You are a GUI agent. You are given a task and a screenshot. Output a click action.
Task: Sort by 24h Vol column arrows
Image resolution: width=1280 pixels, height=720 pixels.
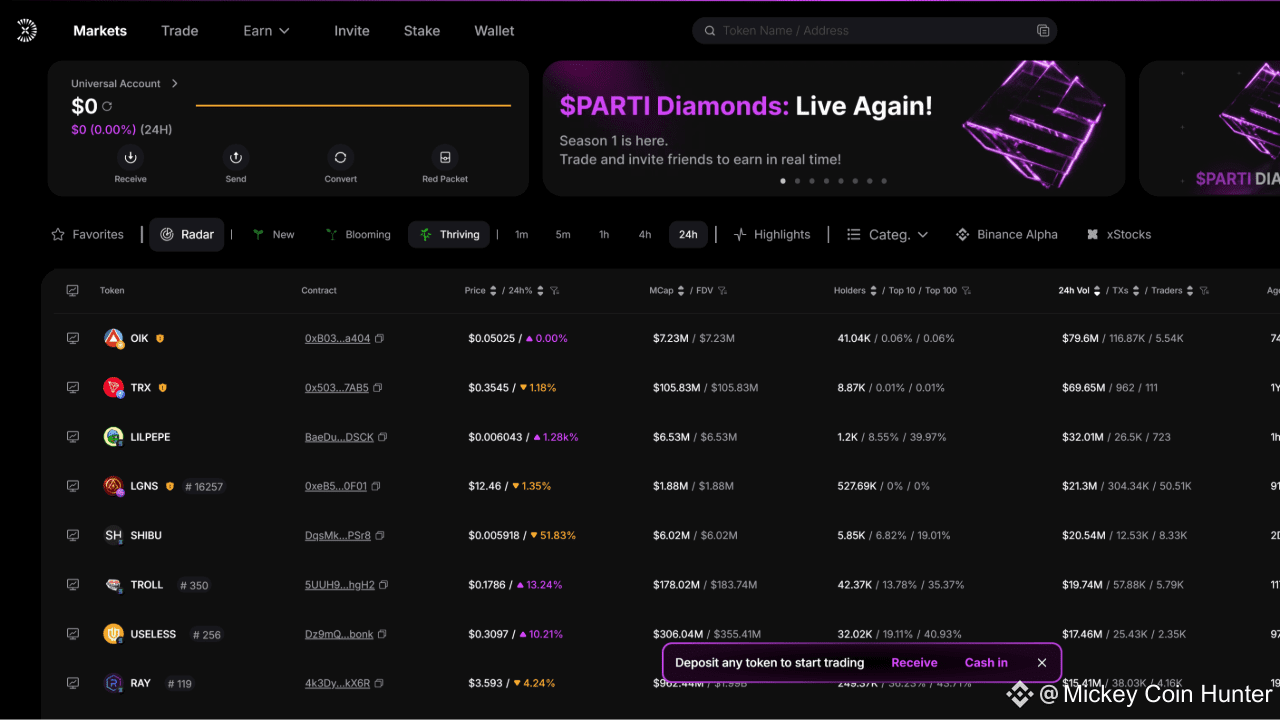pyautogui.click(x=1099, y=291)
